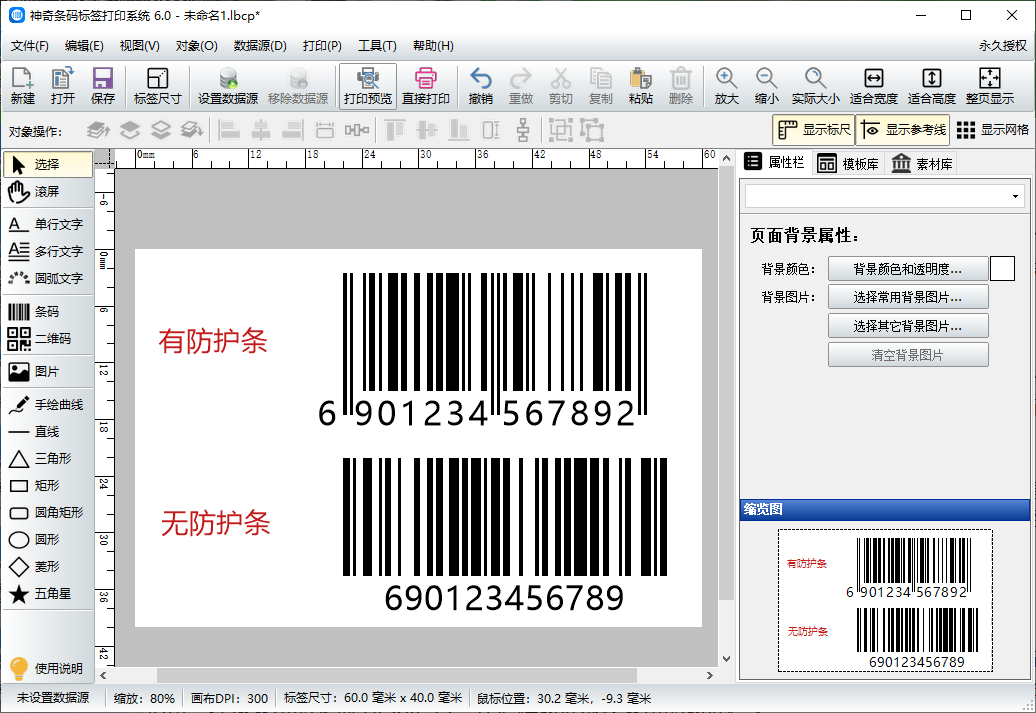This screenshot has width=1036, height=713.
Task: Click the 直接打印 direct print icon
Action: coord(426,86)
